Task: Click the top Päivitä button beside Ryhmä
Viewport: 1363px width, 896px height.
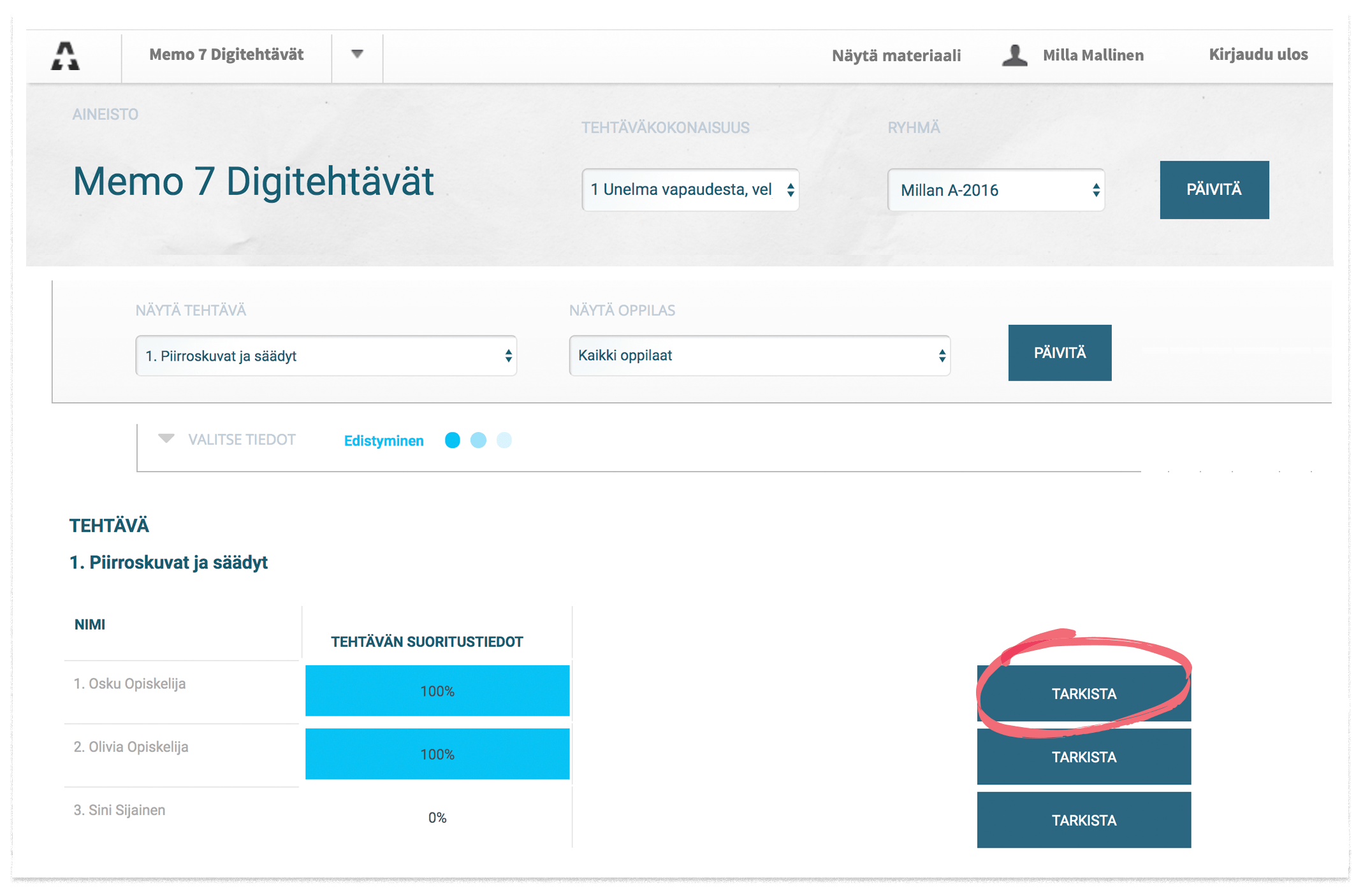Action: [x=1214, y=190]
